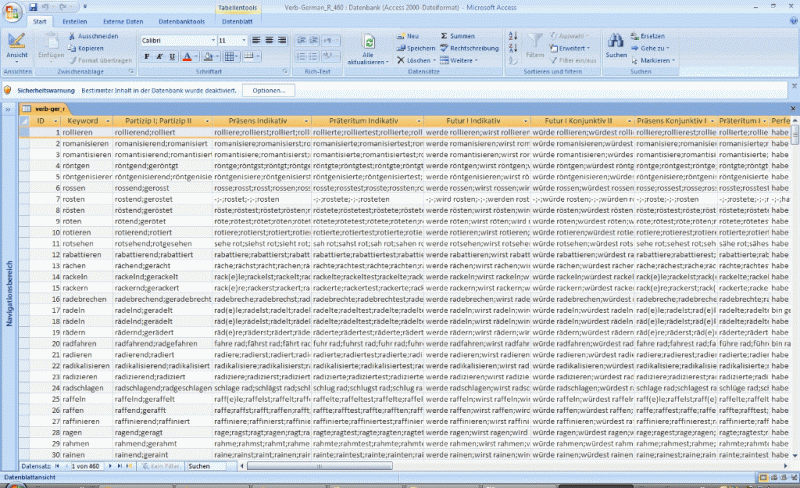The image size is (800, 488).
Task: Open Markieren dropdown
Action: pyautogui.click(x=653, y=60)
